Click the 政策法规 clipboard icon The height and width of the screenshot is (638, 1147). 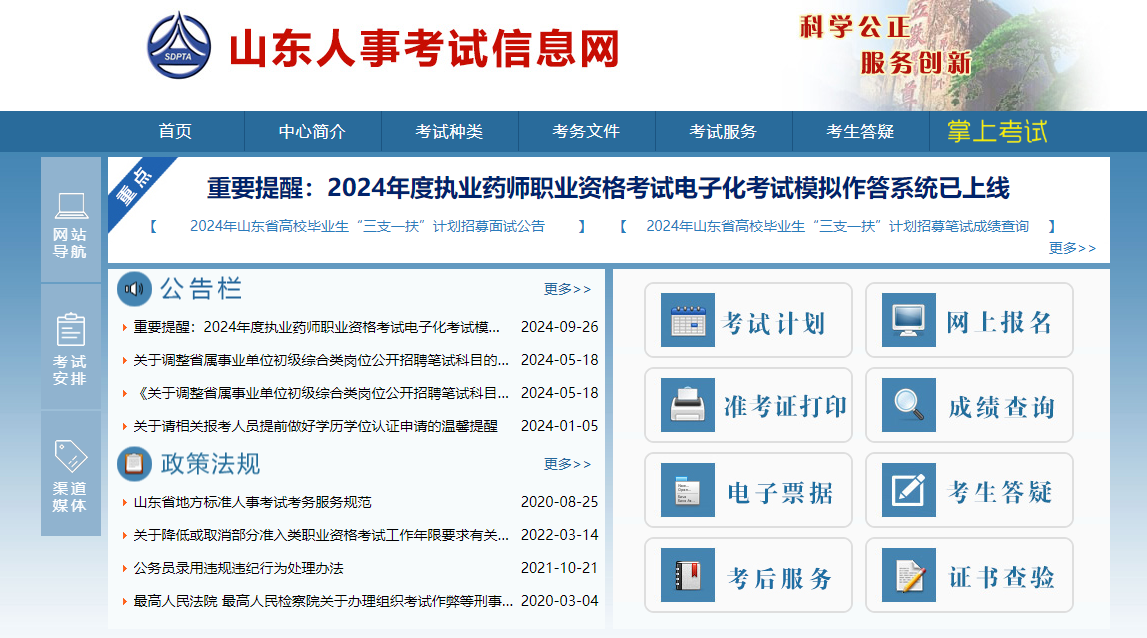pyautogui.click(x=134, y=464)
